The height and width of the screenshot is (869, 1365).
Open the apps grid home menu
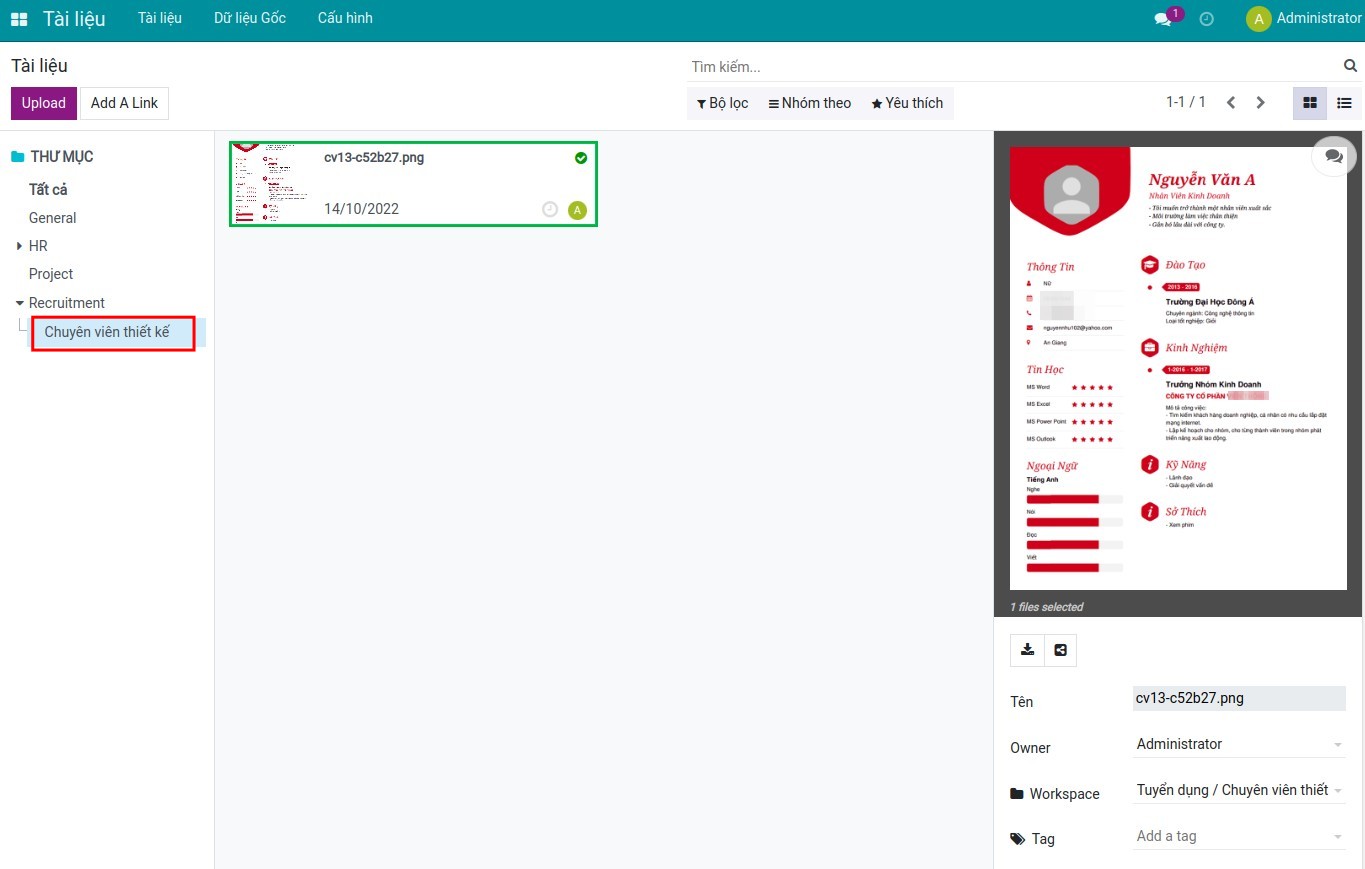click(x=19, y=19)
